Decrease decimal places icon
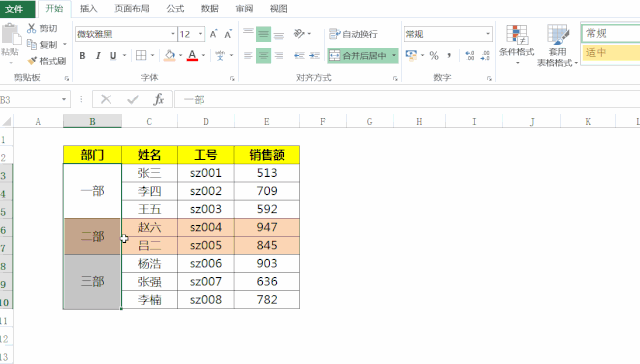Image resolution: width=640 pixels, height=364 pixels. point(485,55)
